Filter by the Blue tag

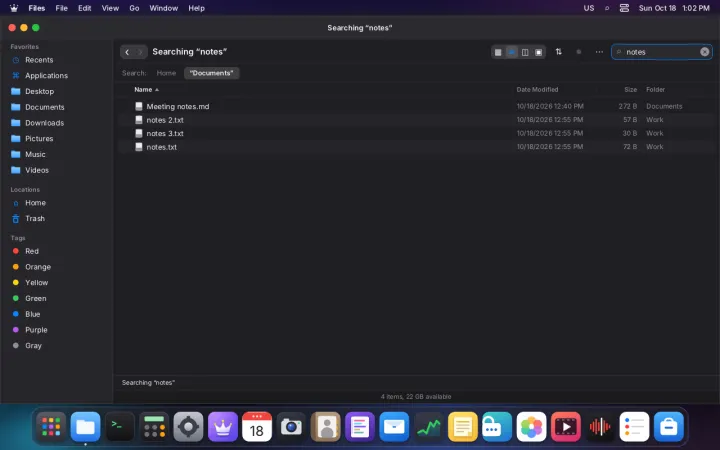tap(56, 314)
